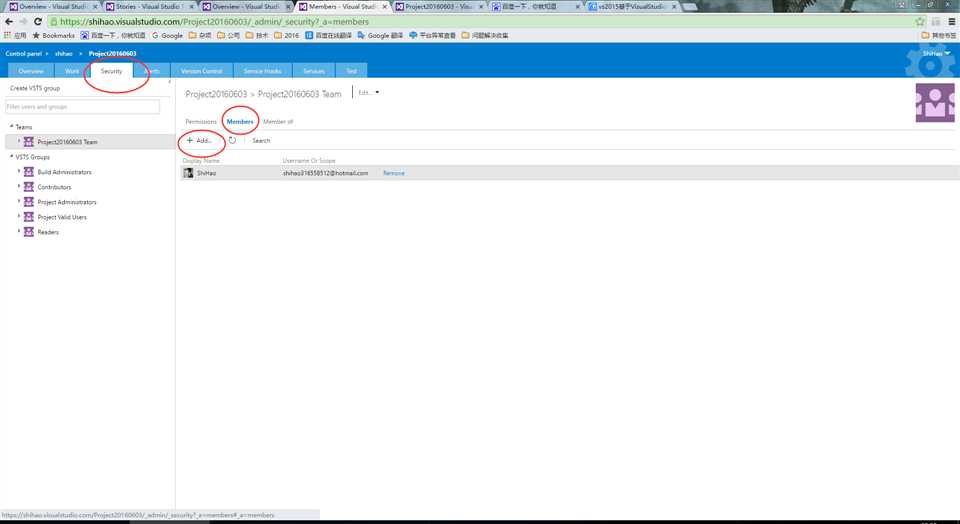The image size is (960, 524).
Task: Click the Remove link for ShiHao
Action: click(x=394, y=173)
